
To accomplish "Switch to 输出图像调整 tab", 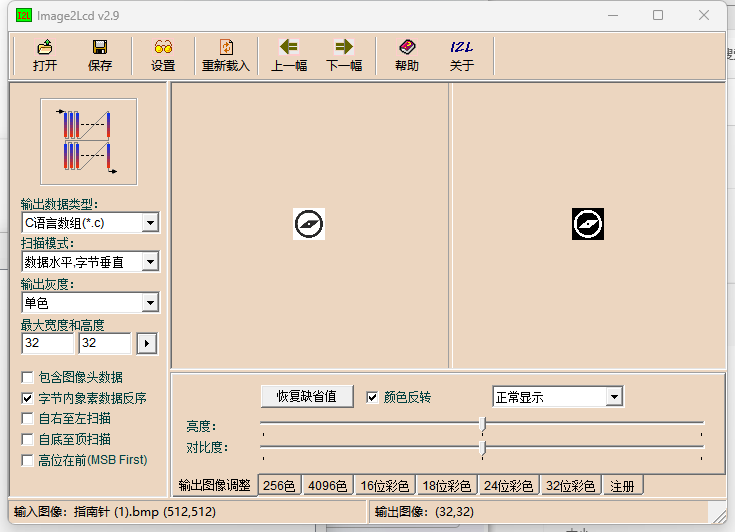I will click(215, 486).
